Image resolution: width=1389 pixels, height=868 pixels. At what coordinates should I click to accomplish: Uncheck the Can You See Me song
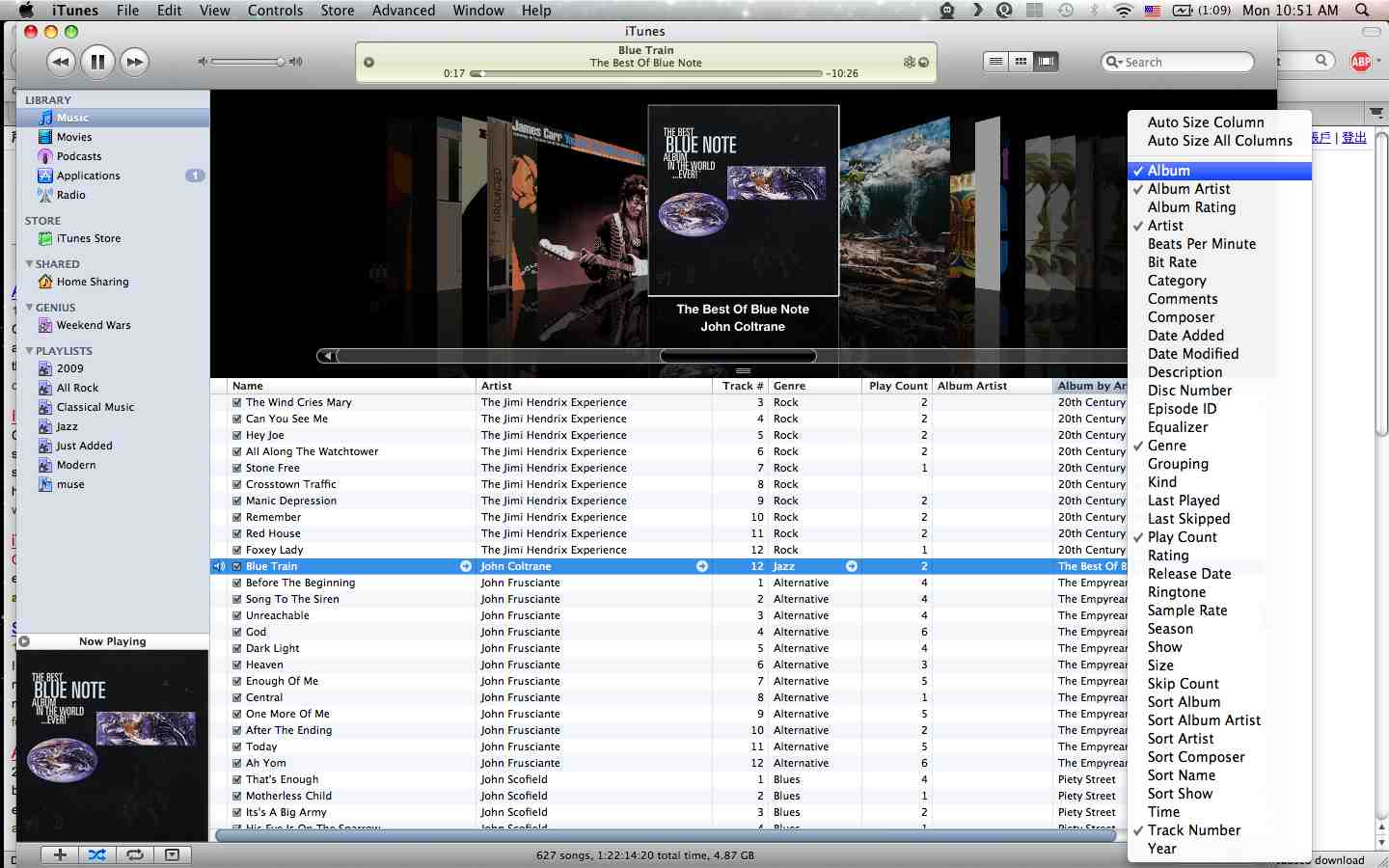(x=237, y=419)
